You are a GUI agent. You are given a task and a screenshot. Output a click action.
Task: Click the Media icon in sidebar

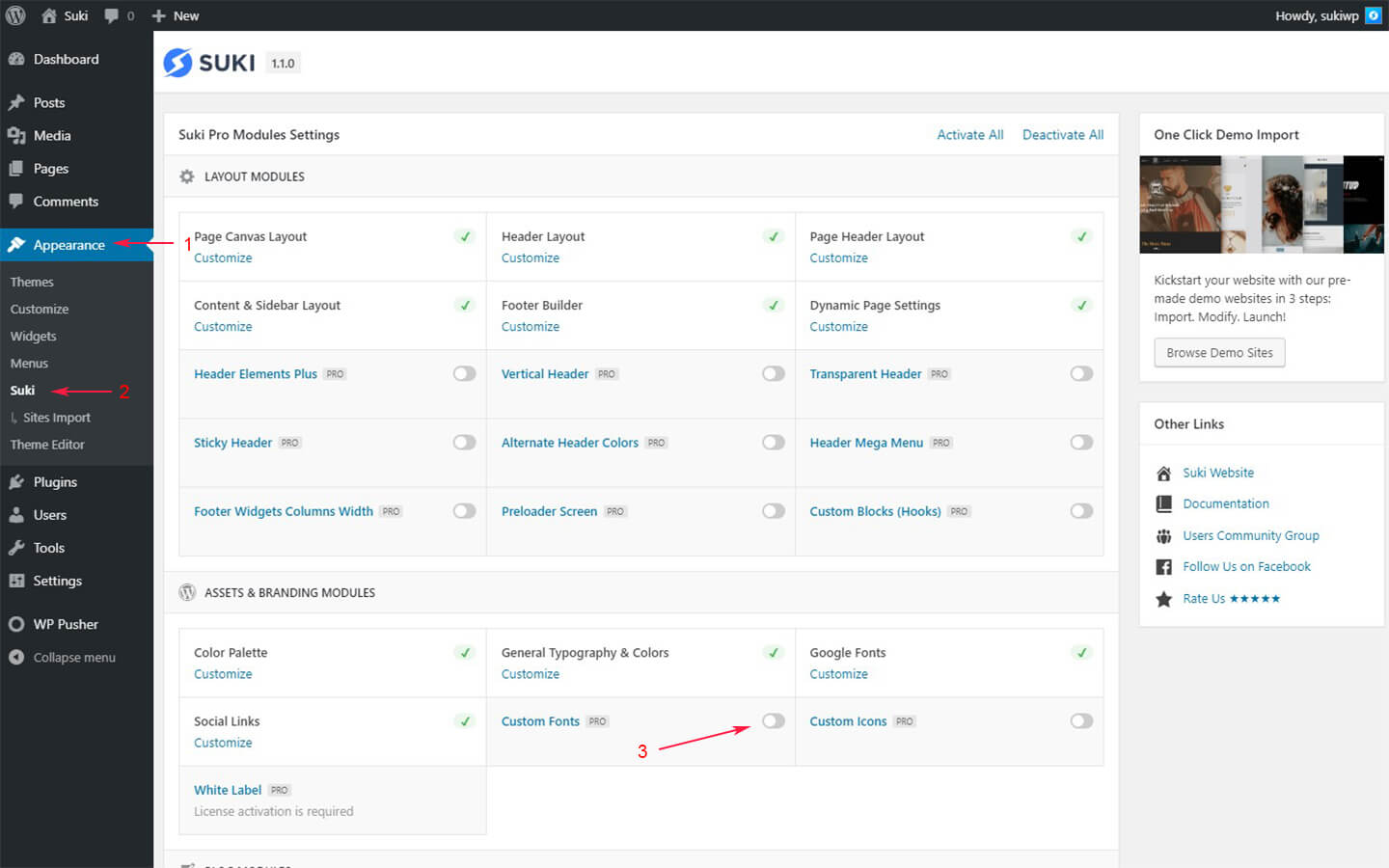click(16, 135)
